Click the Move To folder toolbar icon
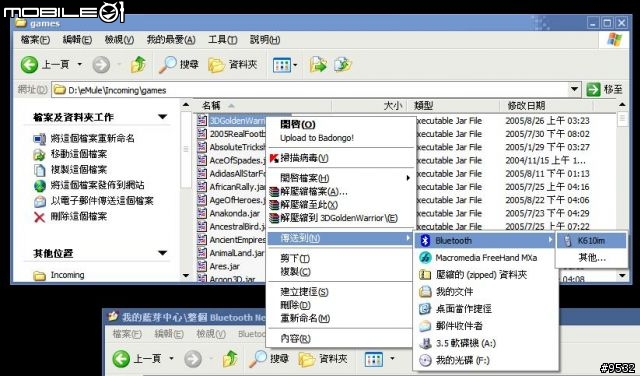Viewport: 640px width, 376px height. [318, 65]
